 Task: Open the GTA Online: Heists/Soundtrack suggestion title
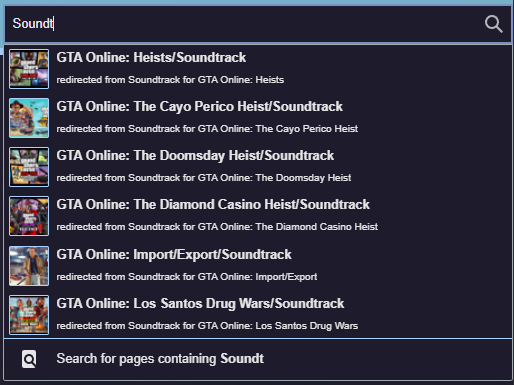(x=151, y=57)
